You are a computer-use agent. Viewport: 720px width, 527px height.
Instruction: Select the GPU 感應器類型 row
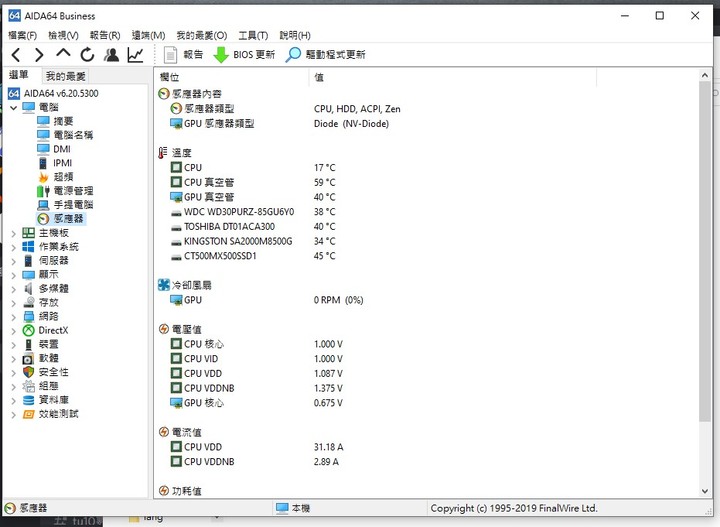click(x=279, y=123)
